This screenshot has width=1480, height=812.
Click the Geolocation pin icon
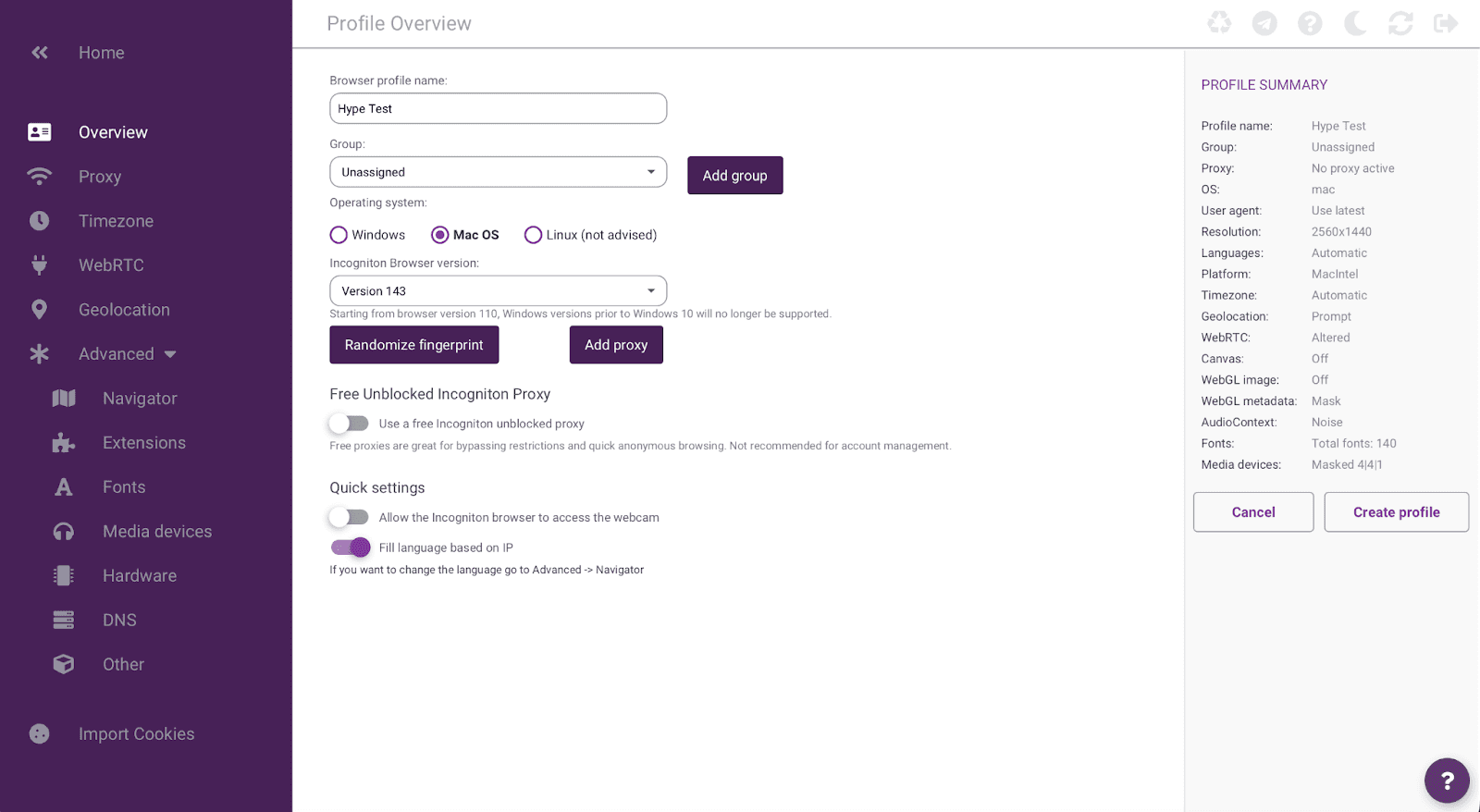point(40,310)
